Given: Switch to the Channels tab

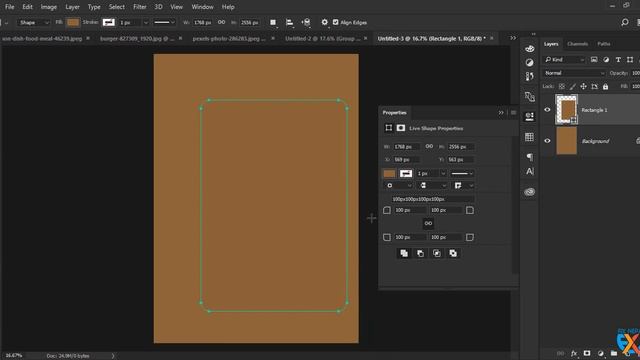Looking at the screenshot, I should [578, 44].
